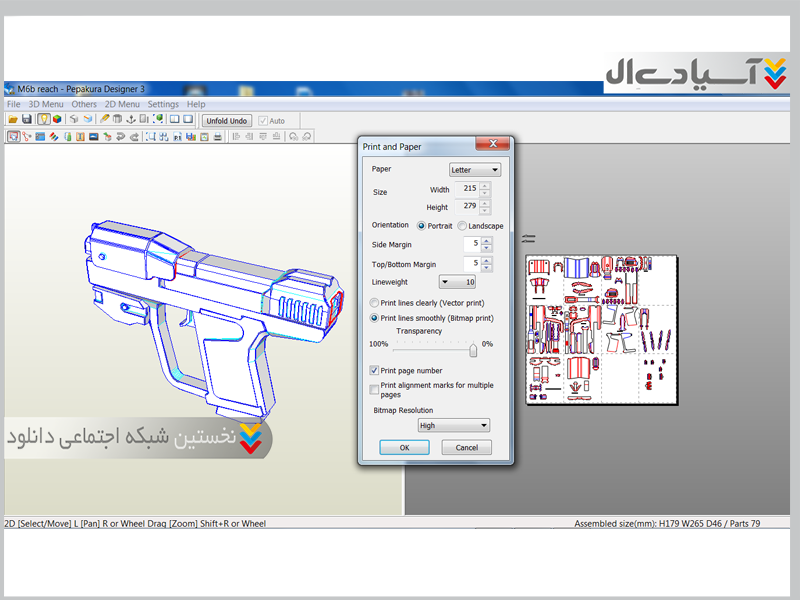Screen dimensions: 800x600
Task: Click the pencil edit icon in toolbar
Action: [x=105, y=120]
